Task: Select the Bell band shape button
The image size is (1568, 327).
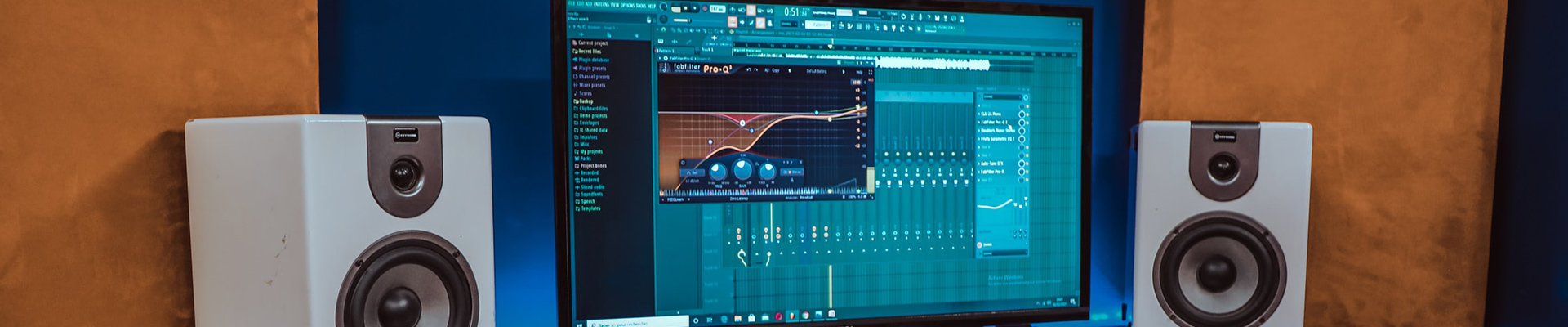Action: click(x=693, y=172)
